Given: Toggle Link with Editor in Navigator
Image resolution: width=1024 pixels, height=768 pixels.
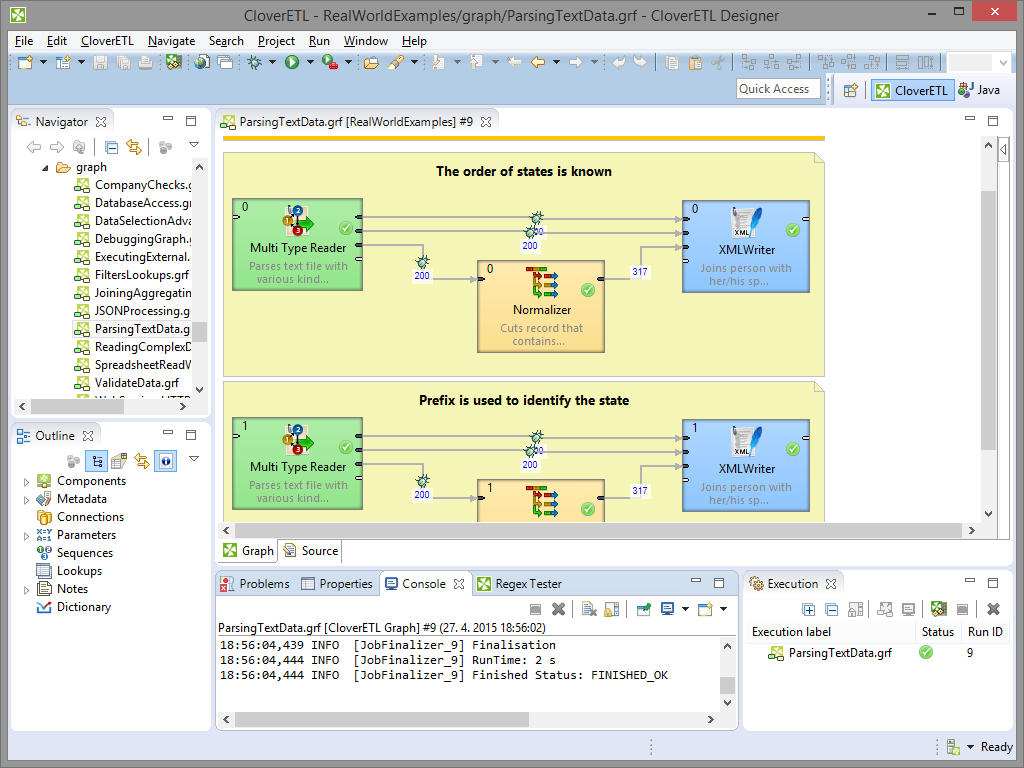Looking at the screenshot, I should (134, 147).
